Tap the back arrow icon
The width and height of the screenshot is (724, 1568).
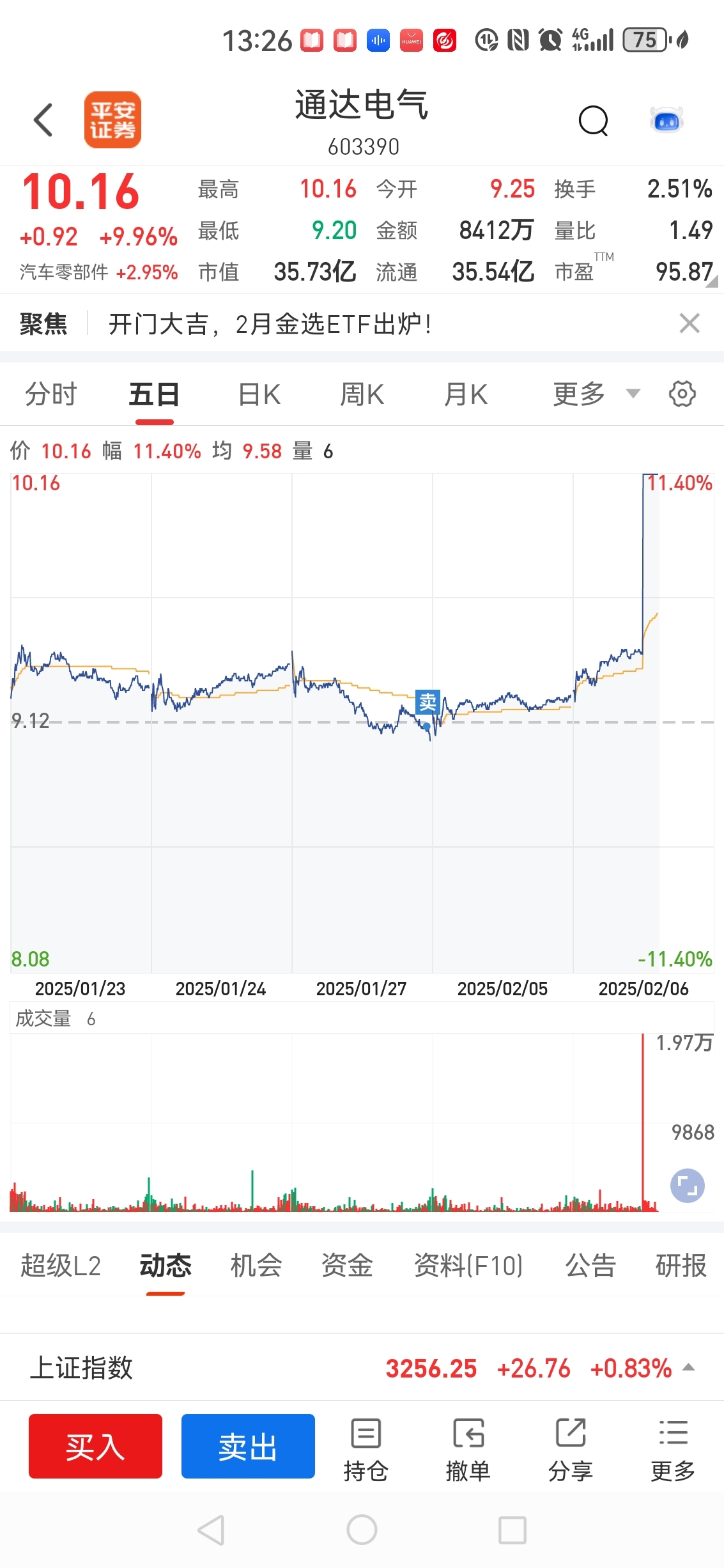coord(43,120)
